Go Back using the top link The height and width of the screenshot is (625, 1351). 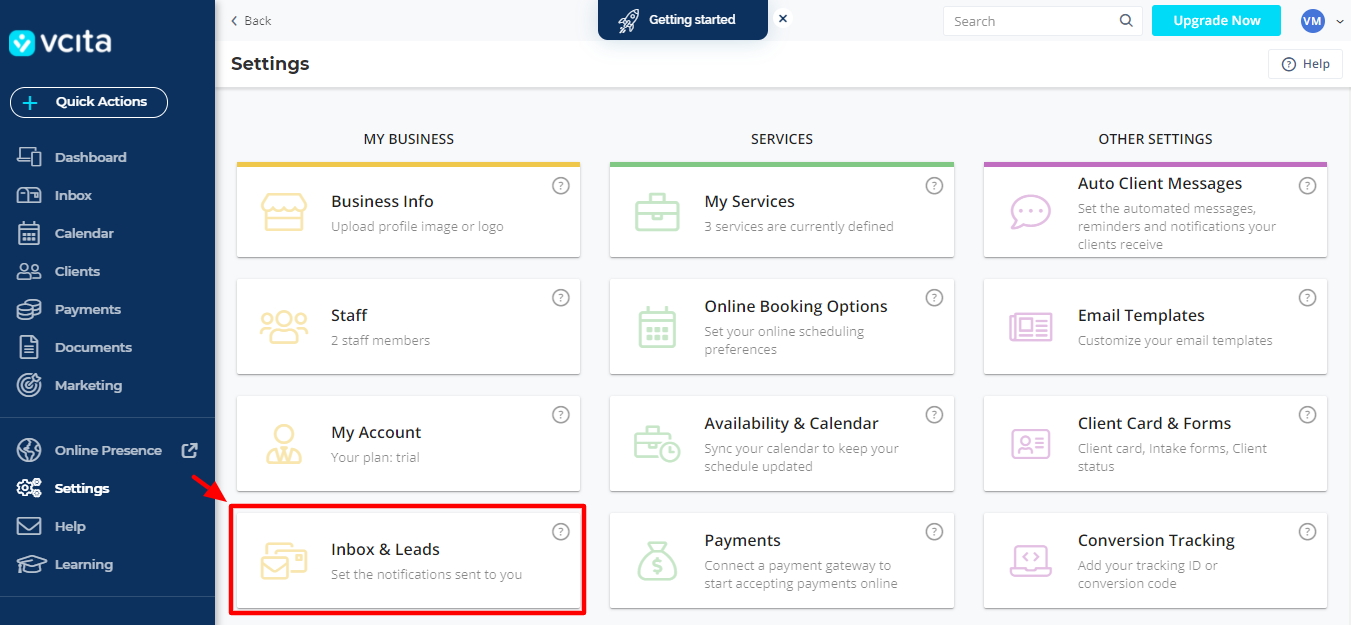pos(251,21)
